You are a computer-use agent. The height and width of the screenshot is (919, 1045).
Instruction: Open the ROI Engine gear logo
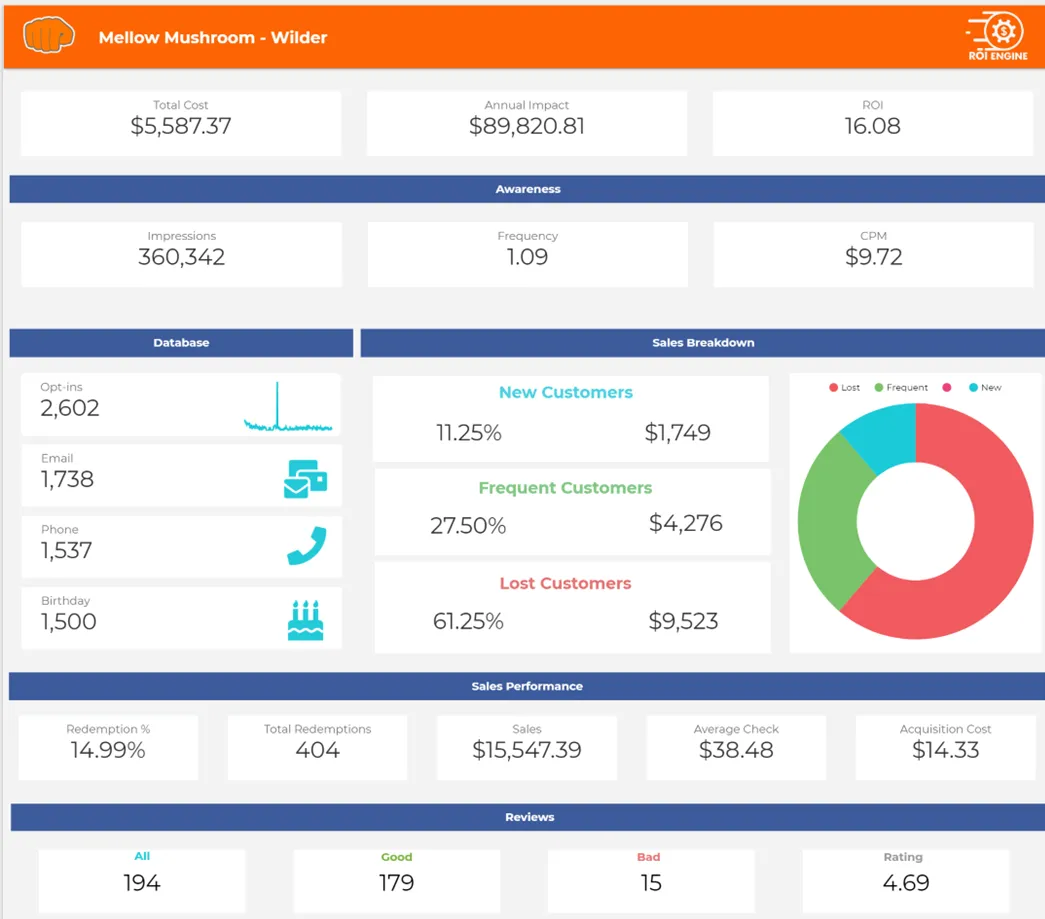click(x=997, y=36)
